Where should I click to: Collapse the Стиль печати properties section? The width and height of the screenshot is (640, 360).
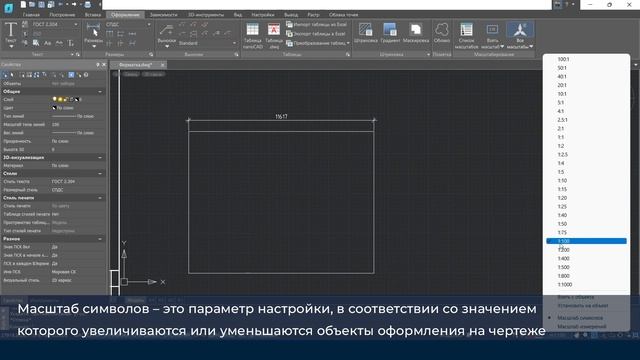click(x=100, y=198)
